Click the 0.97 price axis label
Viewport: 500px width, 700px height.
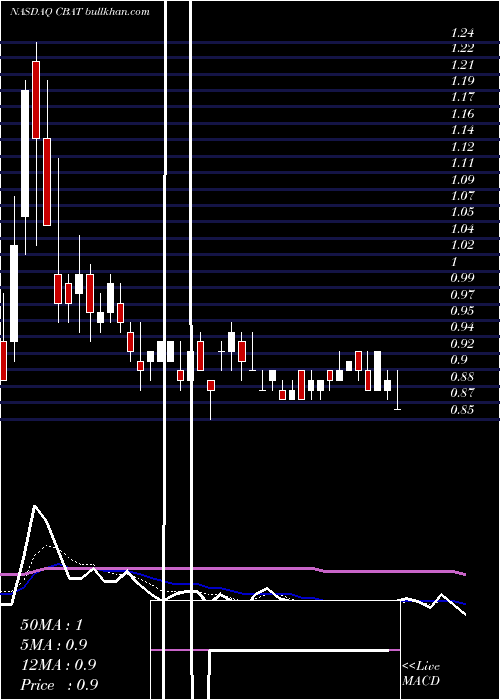[x=462, y=295]
